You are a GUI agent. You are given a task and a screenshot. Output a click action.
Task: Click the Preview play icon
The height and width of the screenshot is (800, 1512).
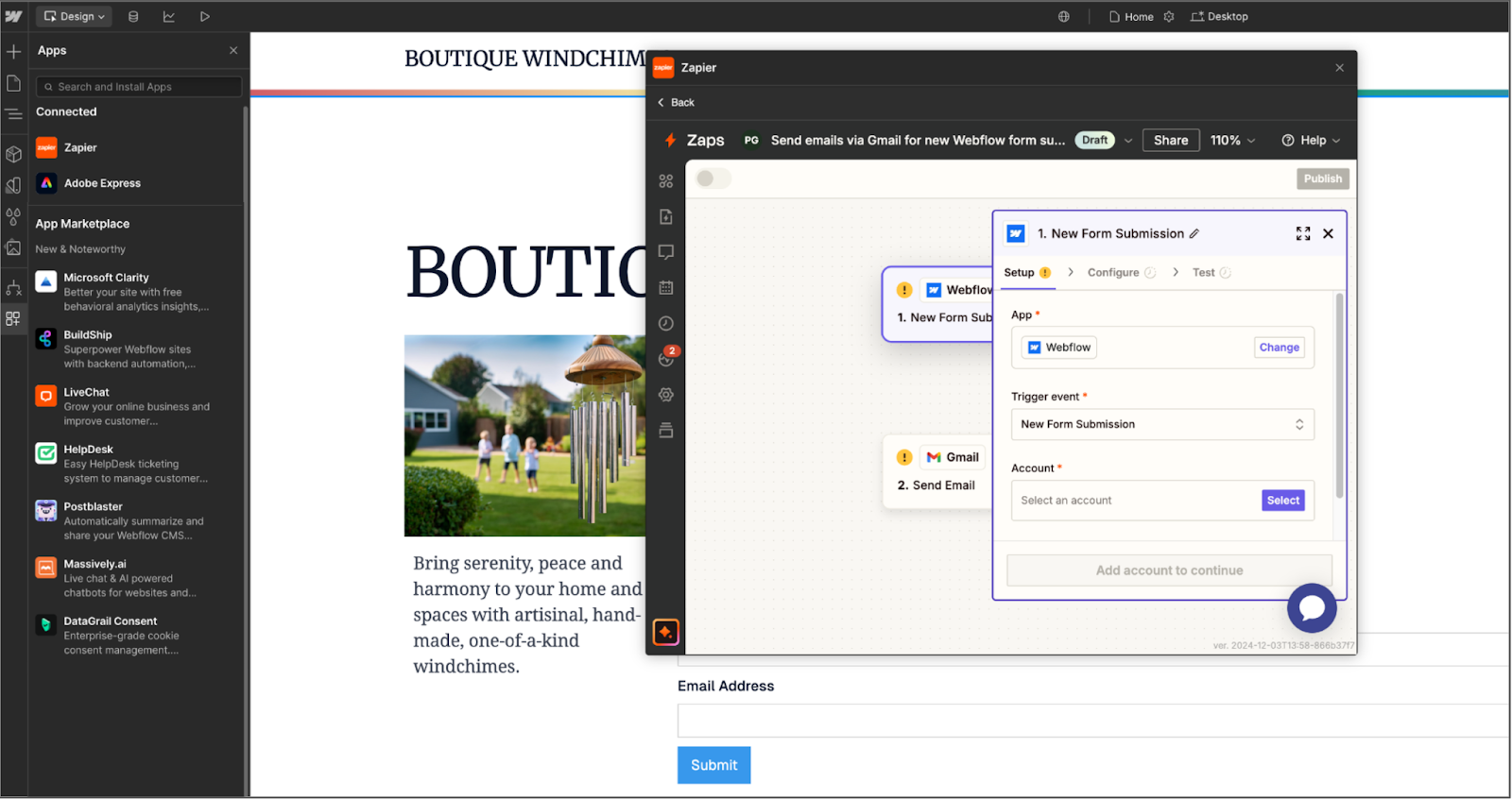click(x=204, y=16)
